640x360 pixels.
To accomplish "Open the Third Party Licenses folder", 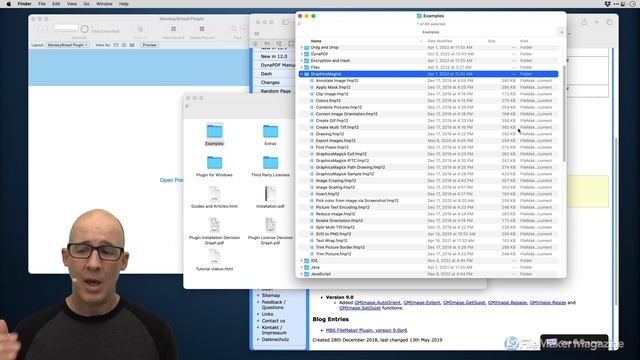I will [270, 163].
